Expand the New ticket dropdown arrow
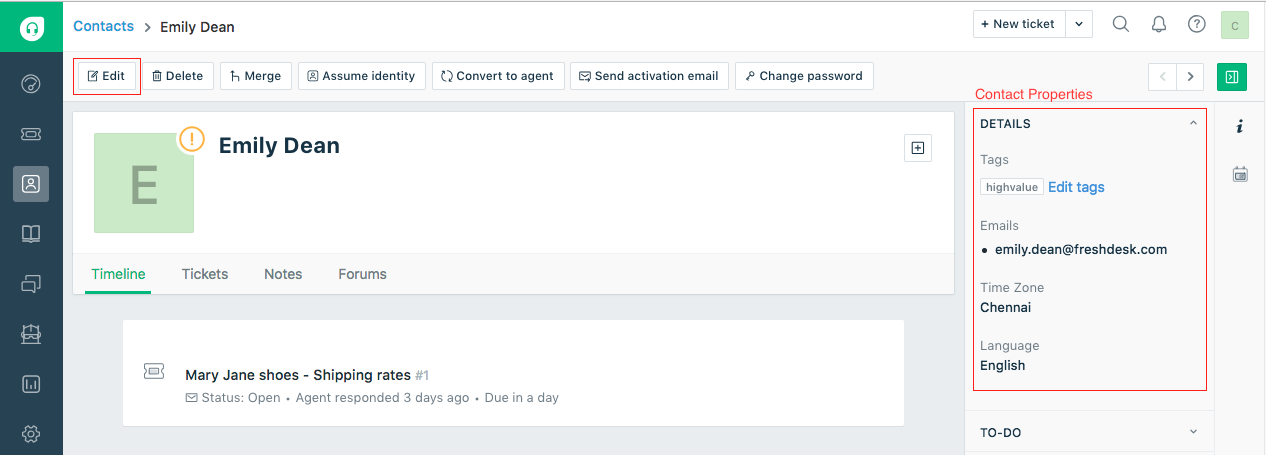The image size is (1266, 455). [1079, 24]
